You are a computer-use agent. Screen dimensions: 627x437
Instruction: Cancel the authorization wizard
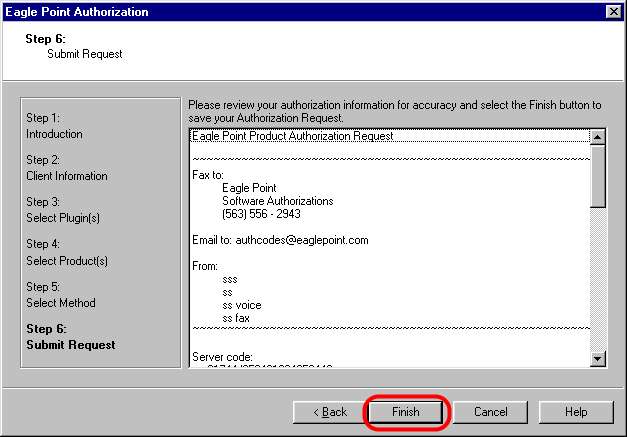click(x=490, y=412)
